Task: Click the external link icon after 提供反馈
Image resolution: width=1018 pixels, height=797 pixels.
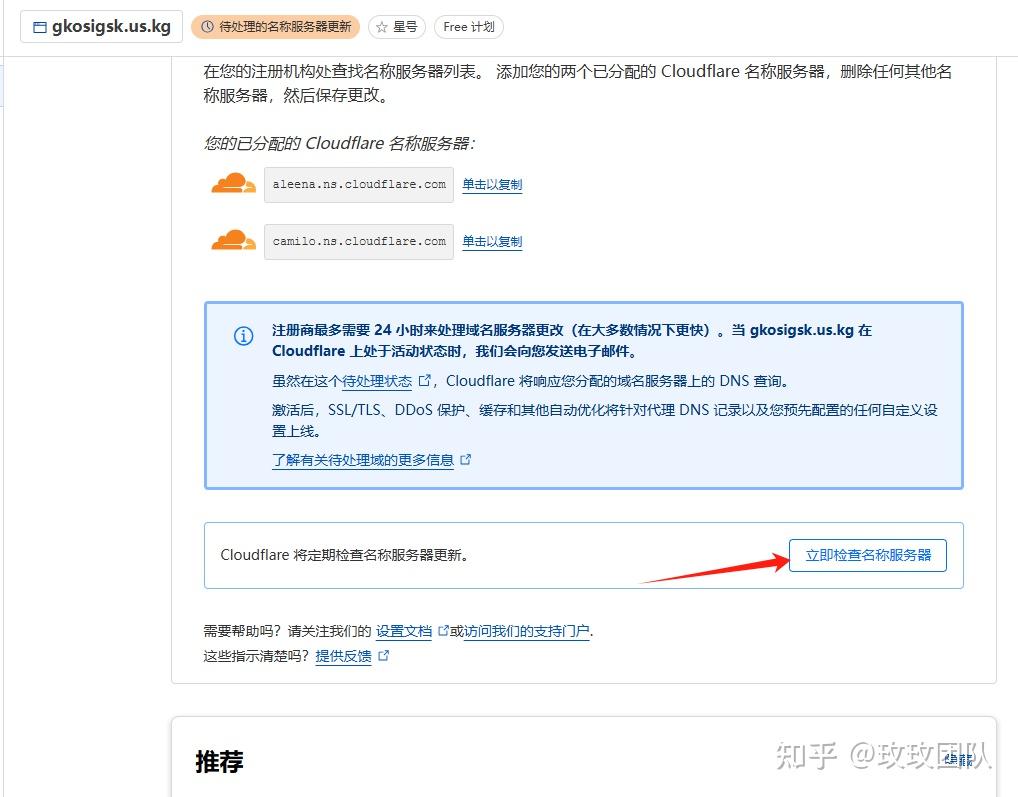Action: (386, 657)
